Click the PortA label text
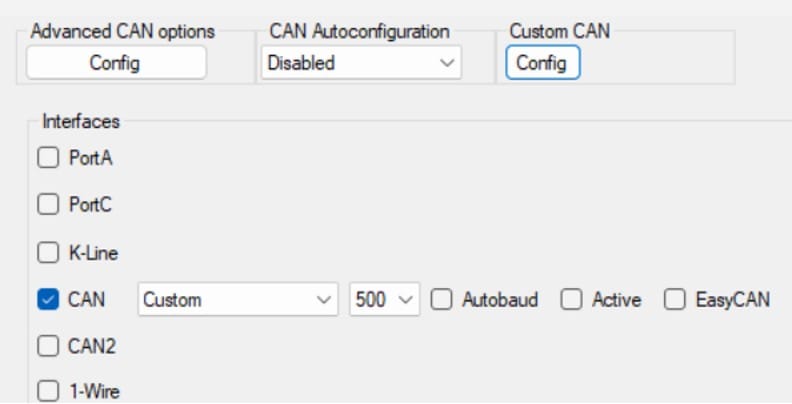The width and height of the screenshot is (792, 404). [x=91, y=158]
